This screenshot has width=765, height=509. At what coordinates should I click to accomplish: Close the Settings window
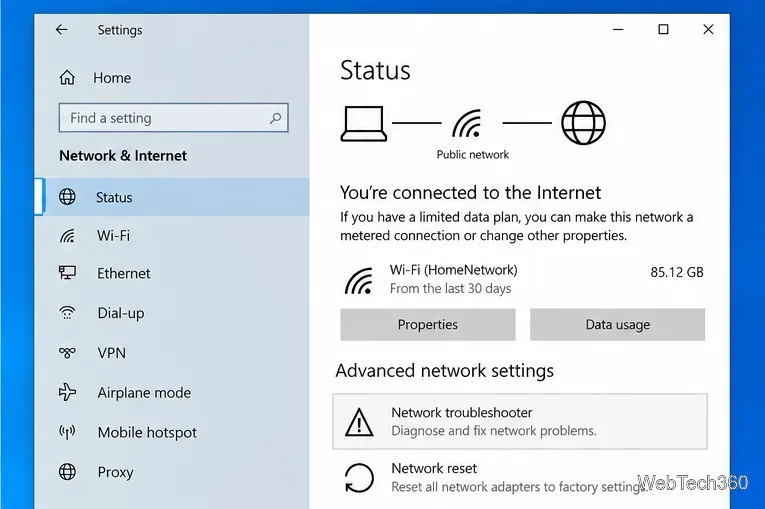708,30
